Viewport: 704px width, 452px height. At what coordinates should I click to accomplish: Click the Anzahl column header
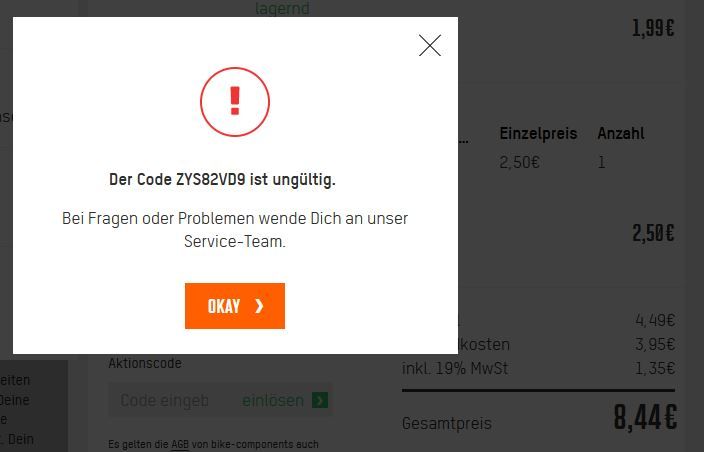click(x=621, y=133)
